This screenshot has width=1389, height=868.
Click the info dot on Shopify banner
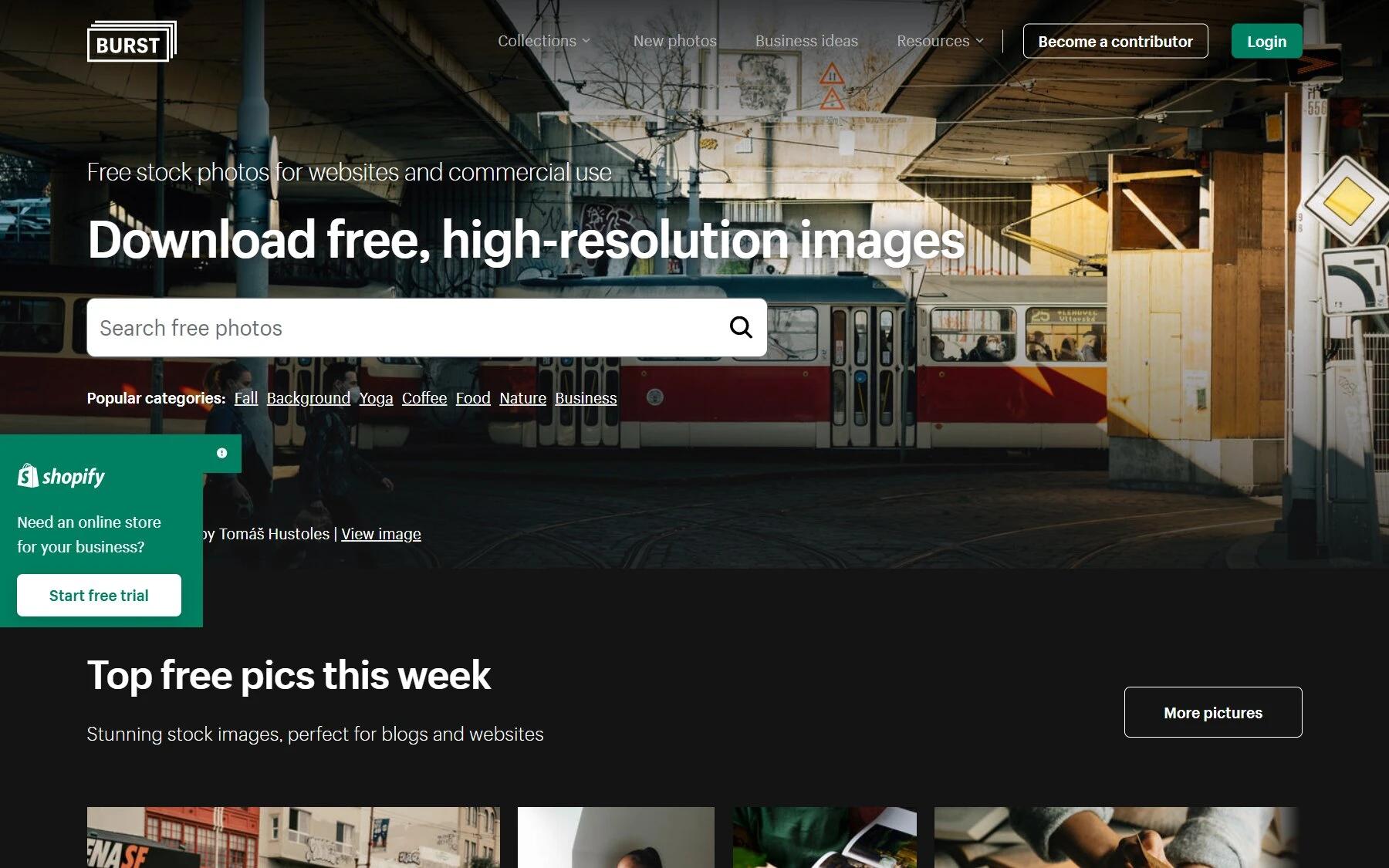click(x=222, y=453)
